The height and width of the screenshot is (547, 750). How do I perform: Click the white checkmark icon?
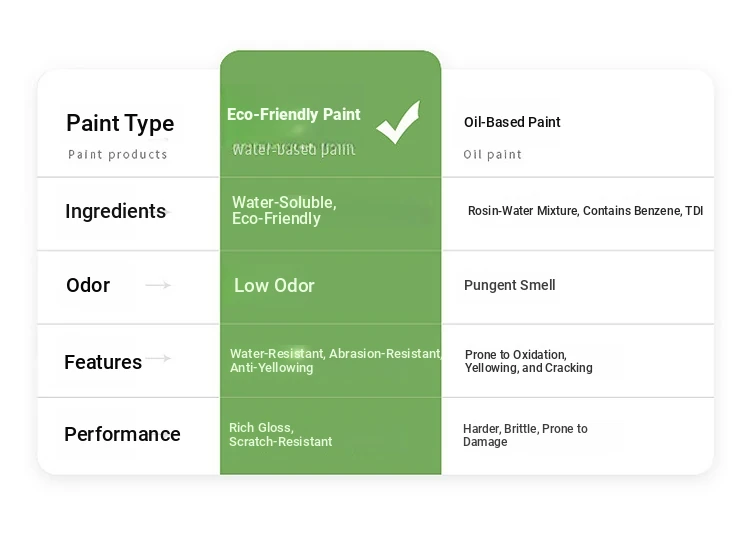pyautogui.click(x=398, y=122)
